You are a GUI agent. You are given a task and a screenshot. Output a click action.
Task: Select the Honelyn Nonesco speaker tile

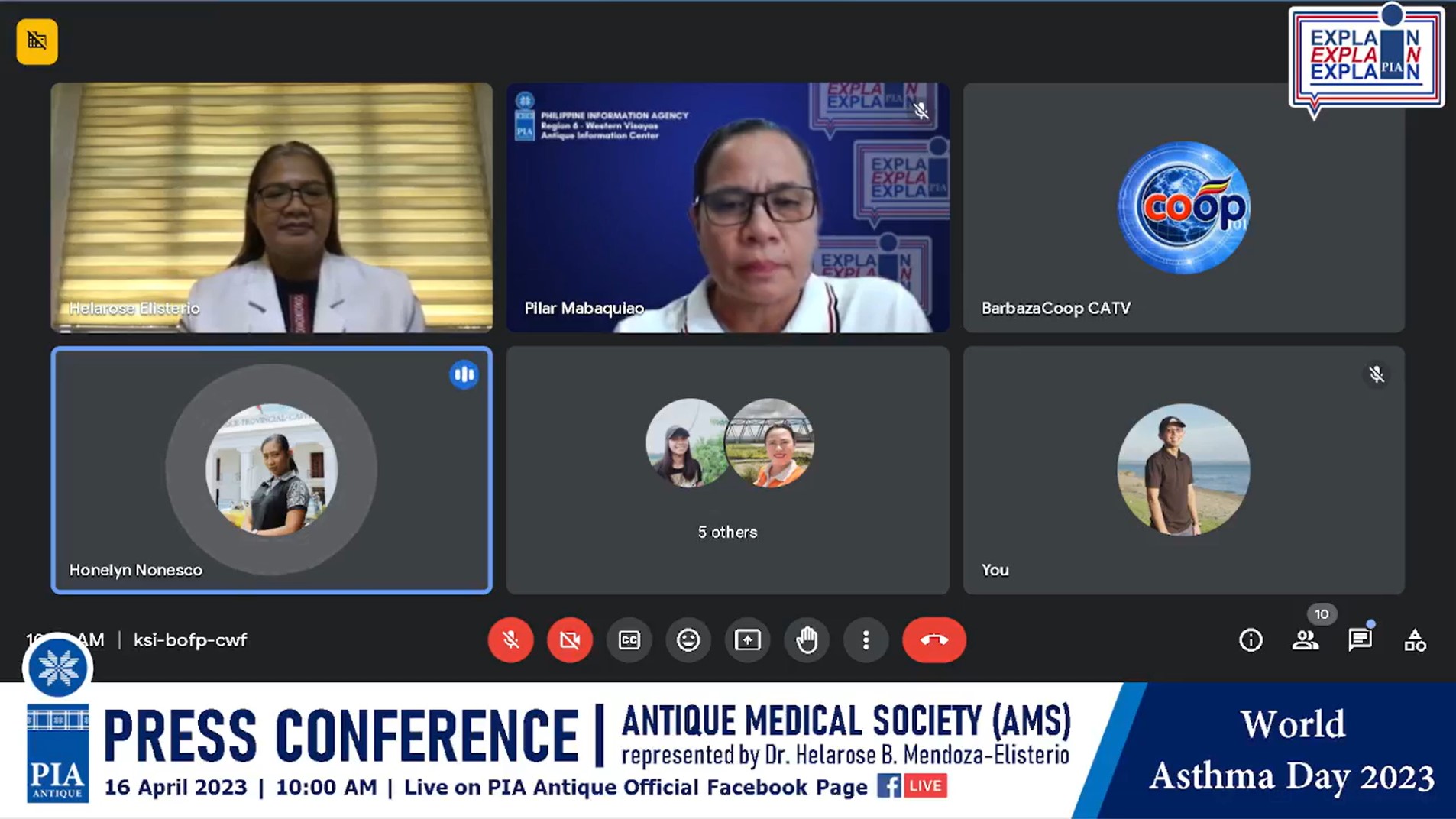tap(272, 471)
